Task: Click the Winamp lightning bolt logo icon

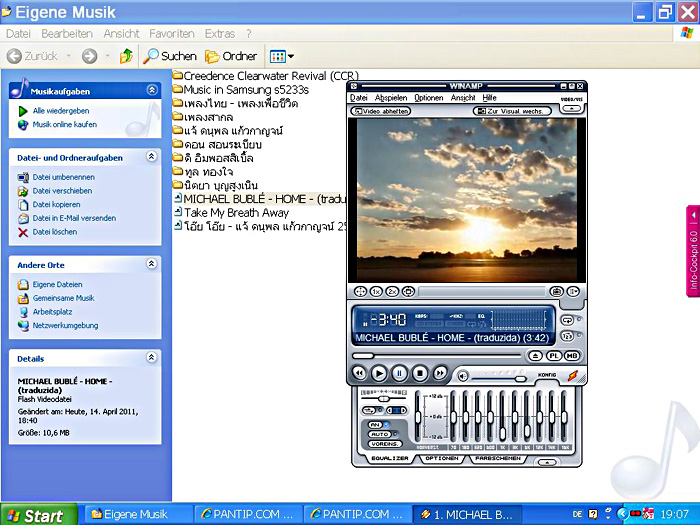Action: pos(573,376)
